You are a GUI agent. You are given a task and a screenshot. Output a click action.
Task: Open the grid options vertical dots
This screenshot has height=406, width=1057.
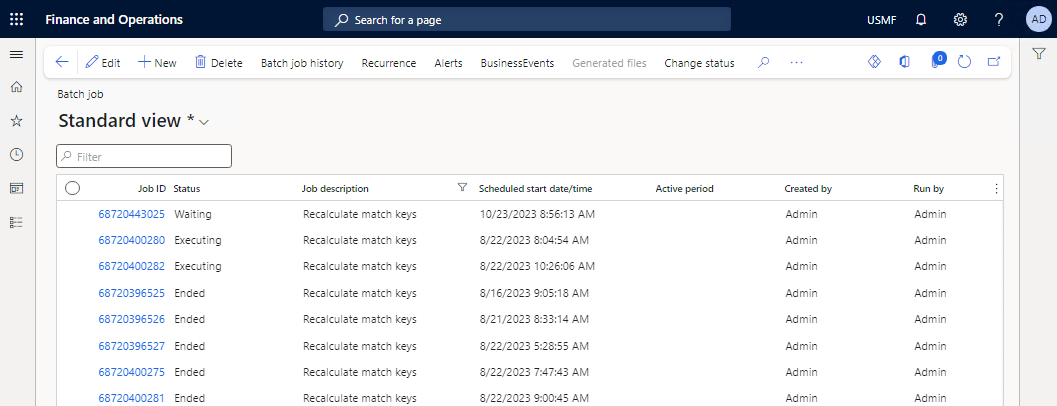click(x=996, y=189)
